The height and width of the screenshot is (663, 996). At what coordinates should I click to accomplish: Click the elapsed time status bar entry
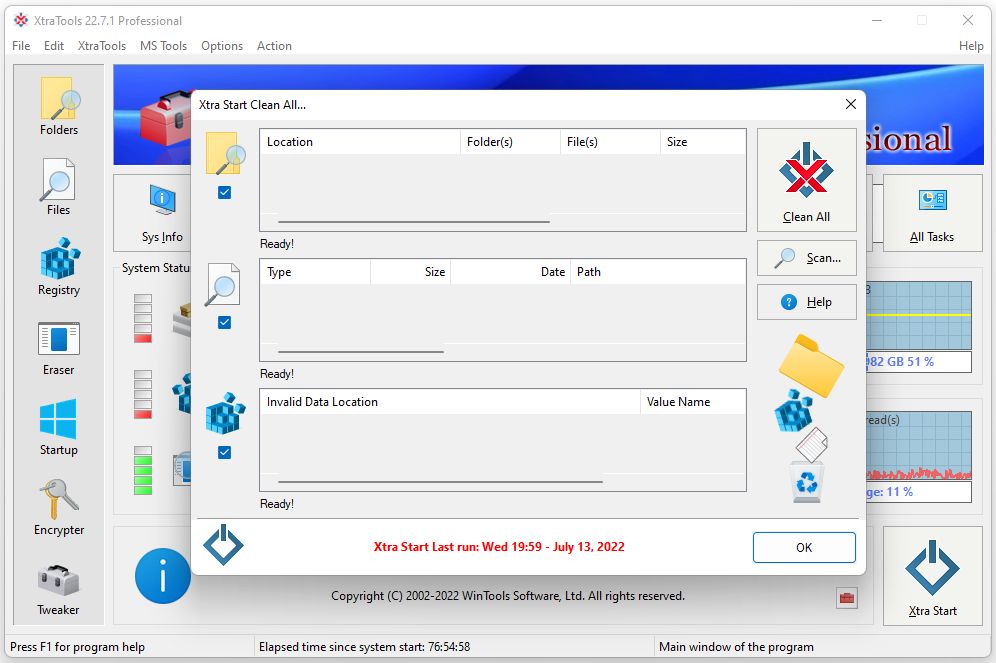(x=364, y=646)
